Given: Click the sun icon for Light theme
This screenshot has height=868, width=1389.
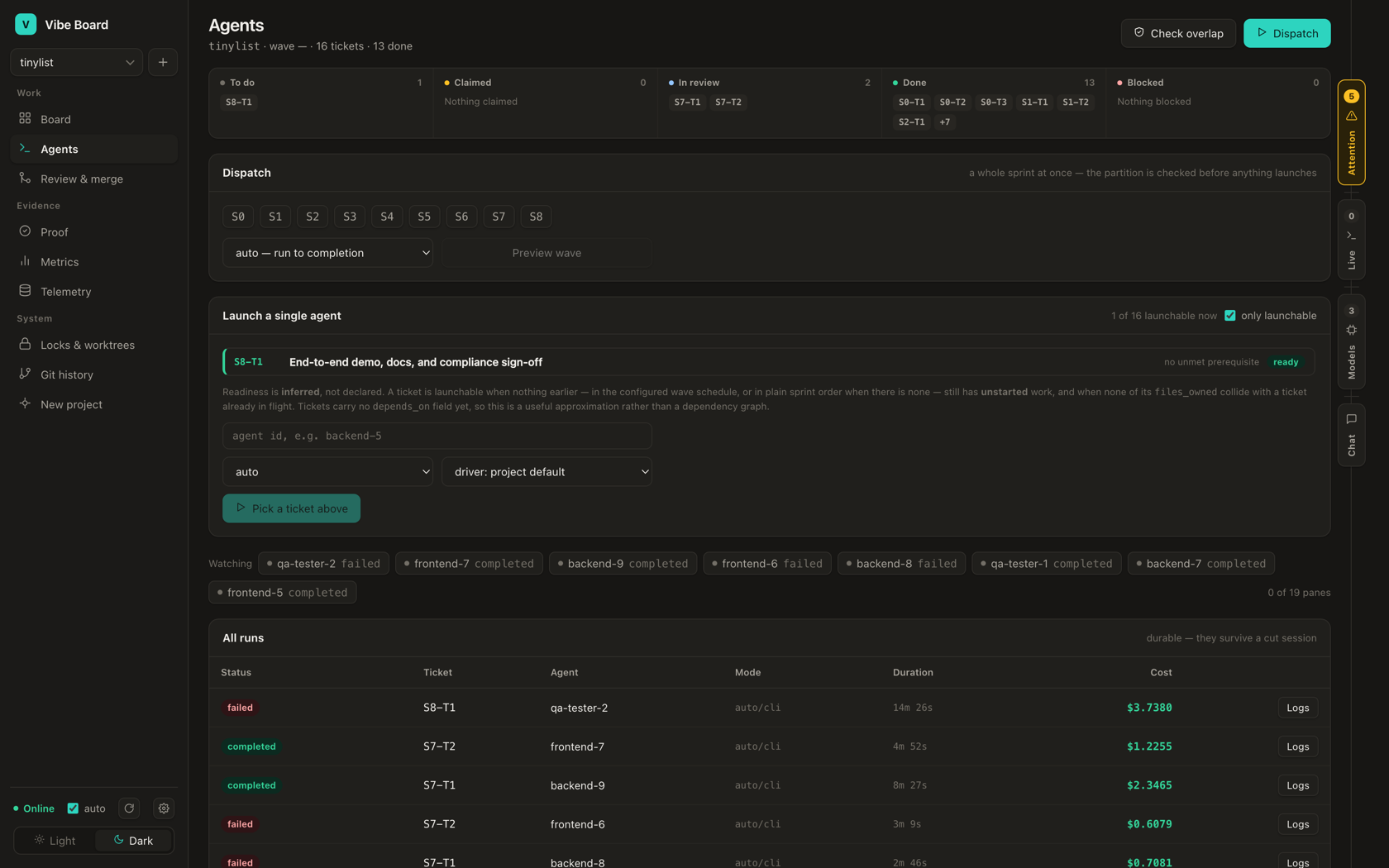Looking at the screenshot, I should click(x=39, y=840).
